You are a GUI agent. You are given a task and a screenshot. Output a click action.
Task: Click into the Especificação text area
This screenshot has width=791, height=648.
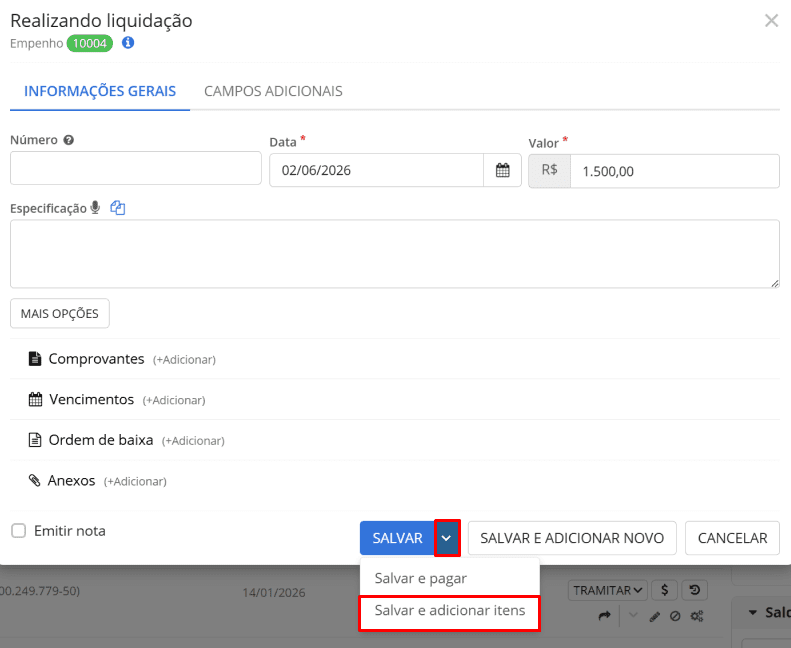(x=394, y=254)
